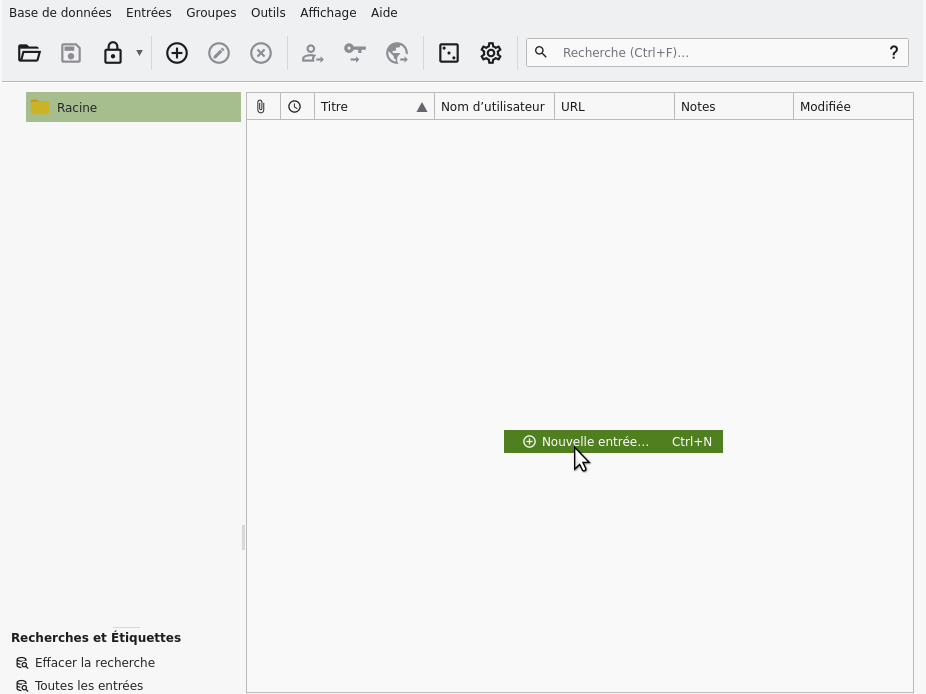Copy username using the person icon

313,53
